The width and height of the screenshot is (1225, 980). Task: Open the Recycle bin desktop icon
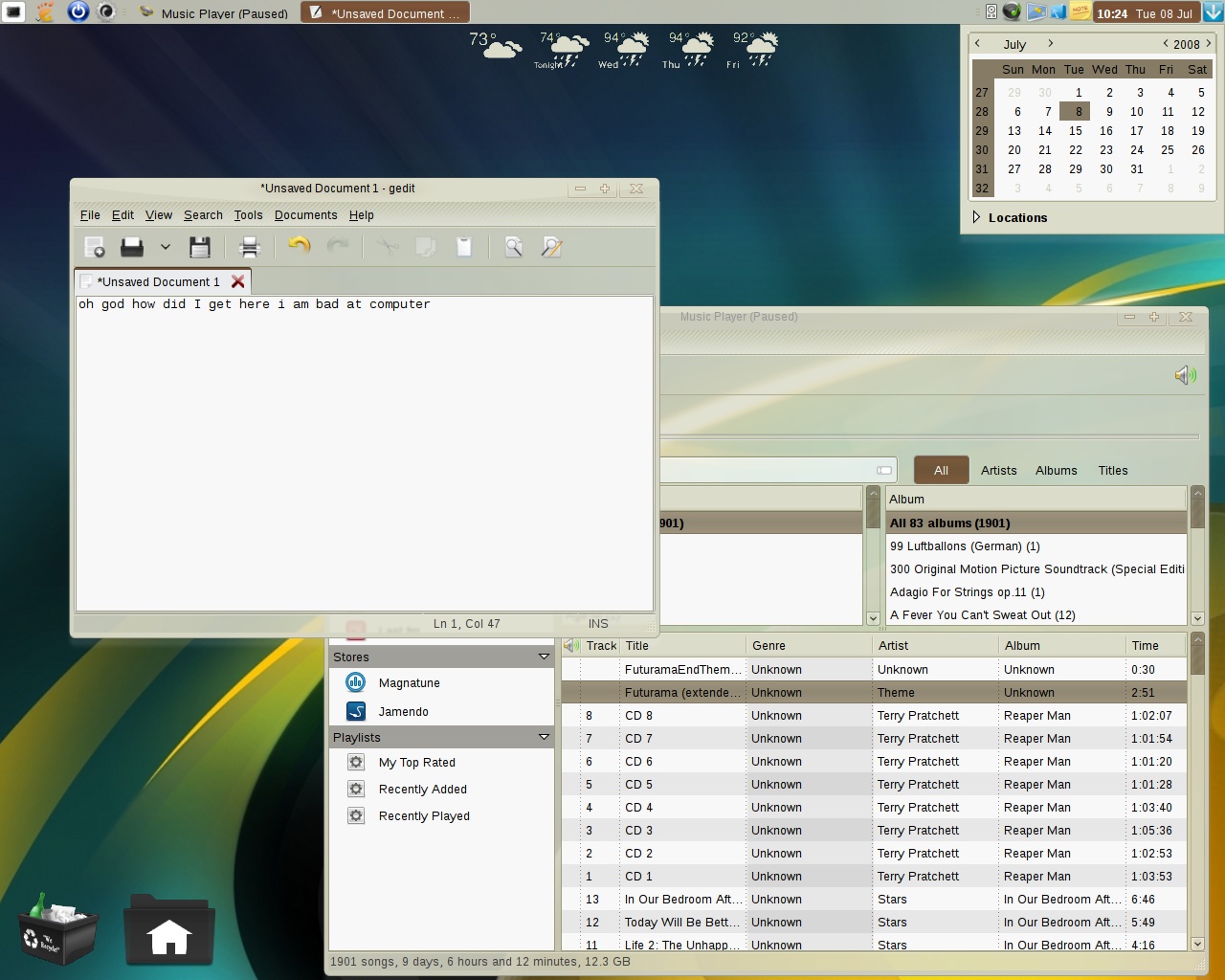click(x=57, y=928)
